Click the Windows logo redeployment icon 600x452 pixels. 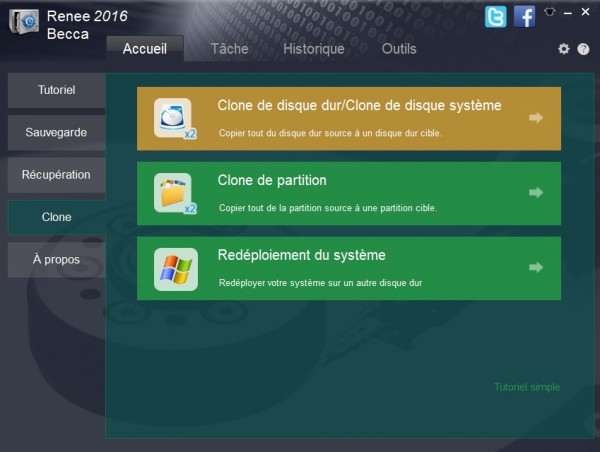coord(176,269)
